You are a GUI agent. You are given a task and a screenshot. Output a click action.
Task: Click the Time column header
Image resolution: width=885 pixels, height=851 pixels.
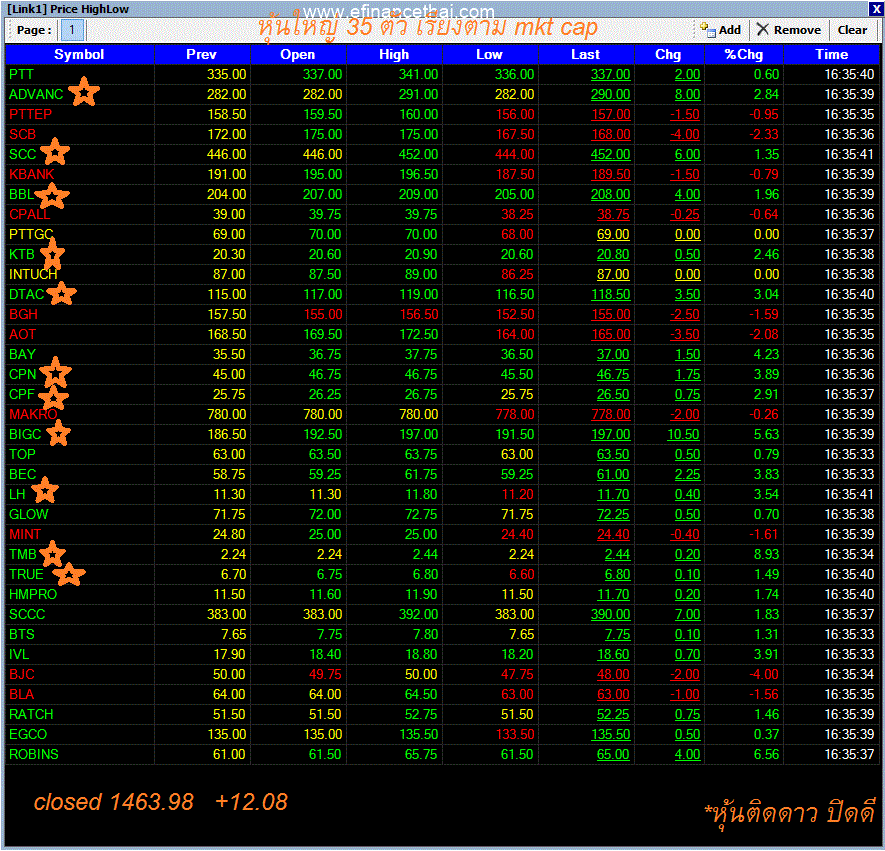point(831,54)
